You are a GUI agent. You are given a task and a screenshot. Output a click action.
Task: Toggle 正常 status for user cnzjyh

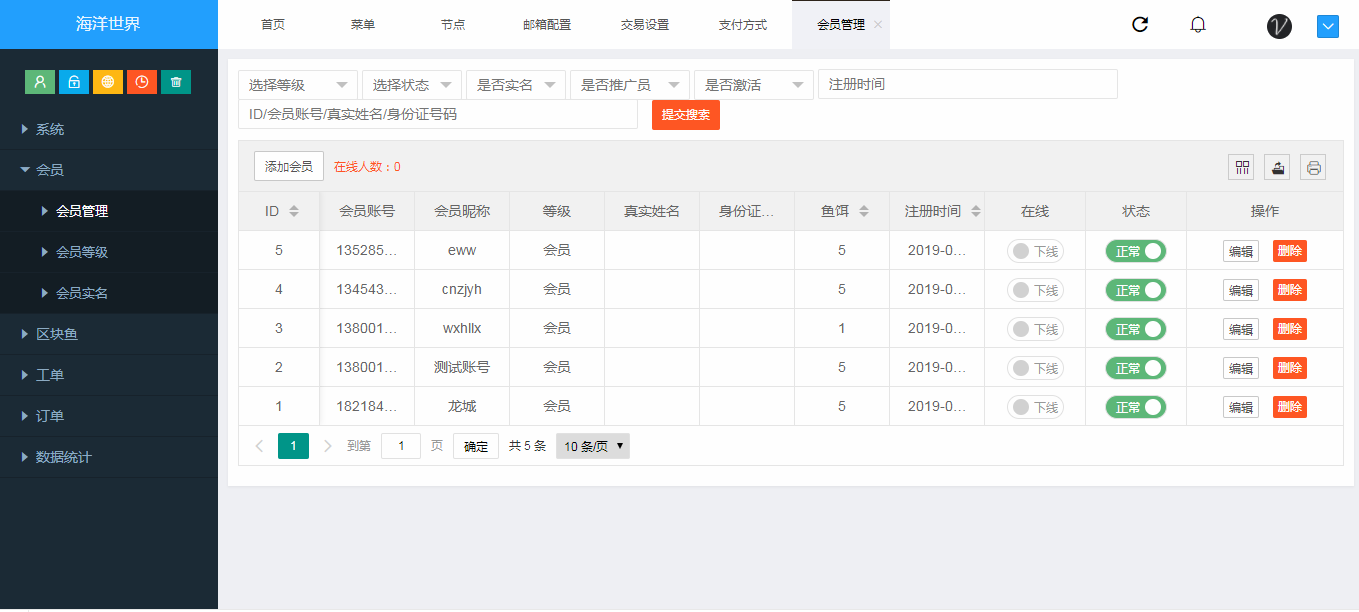click(1136, 290)
